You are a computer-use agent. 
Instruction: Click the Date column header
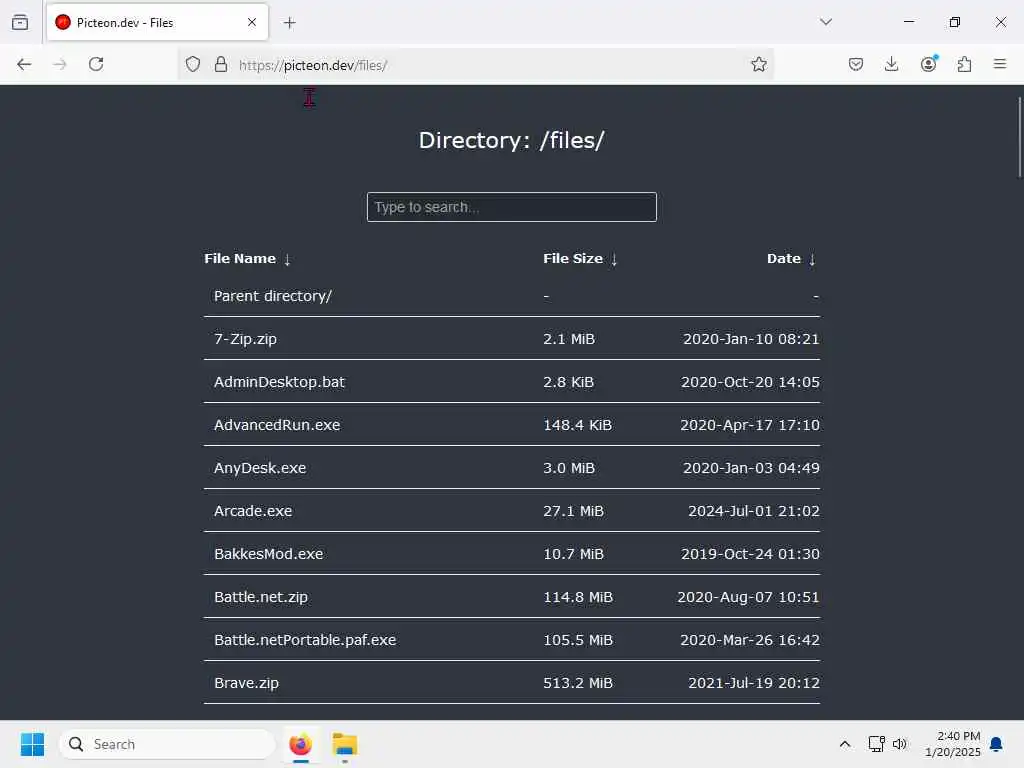[784, 259]
